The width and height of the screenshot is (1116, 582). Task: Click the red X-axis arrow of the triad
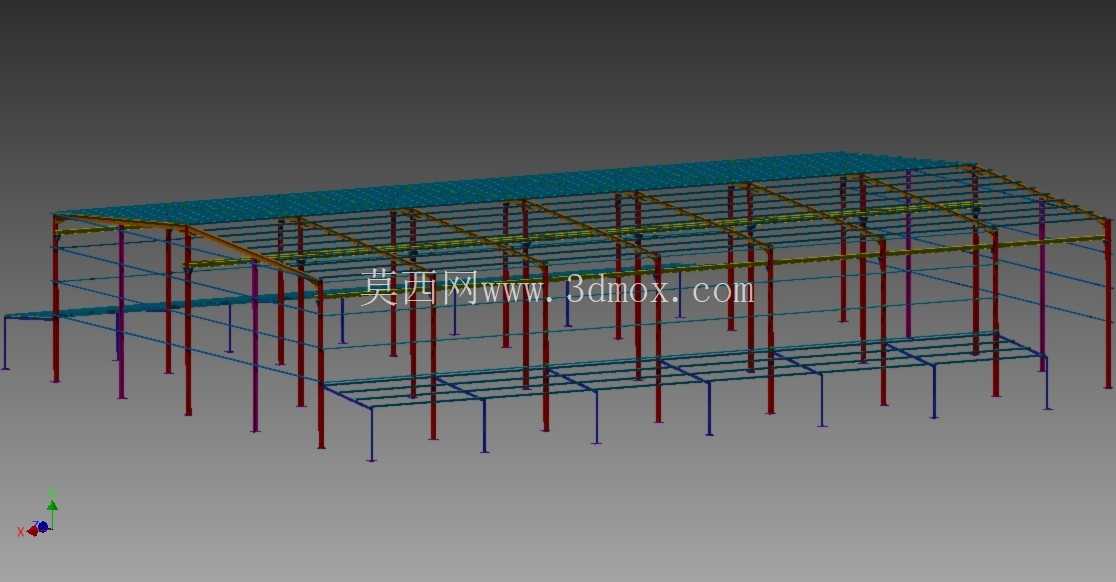pyautogui.click(x=31, y=531)
